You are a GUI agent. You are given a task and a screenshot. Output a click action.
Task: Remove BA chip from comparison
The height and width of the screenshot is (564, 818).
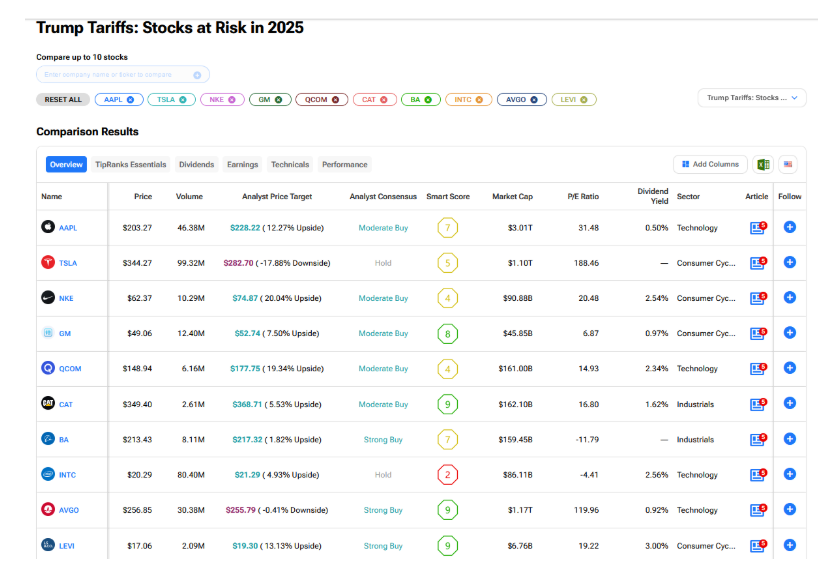click(428, 100)
